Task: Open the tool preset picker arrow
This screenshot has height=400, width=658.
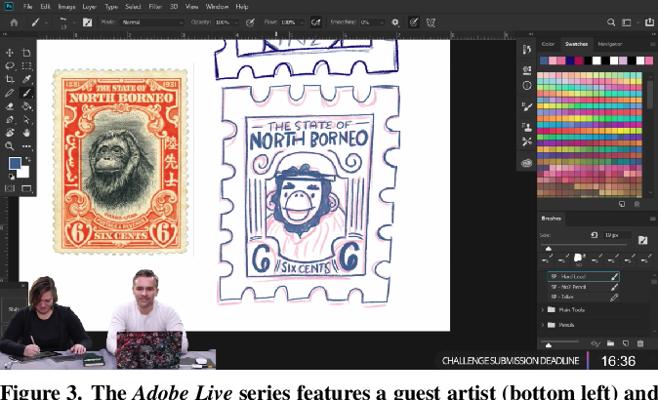Action: (46, 22)
